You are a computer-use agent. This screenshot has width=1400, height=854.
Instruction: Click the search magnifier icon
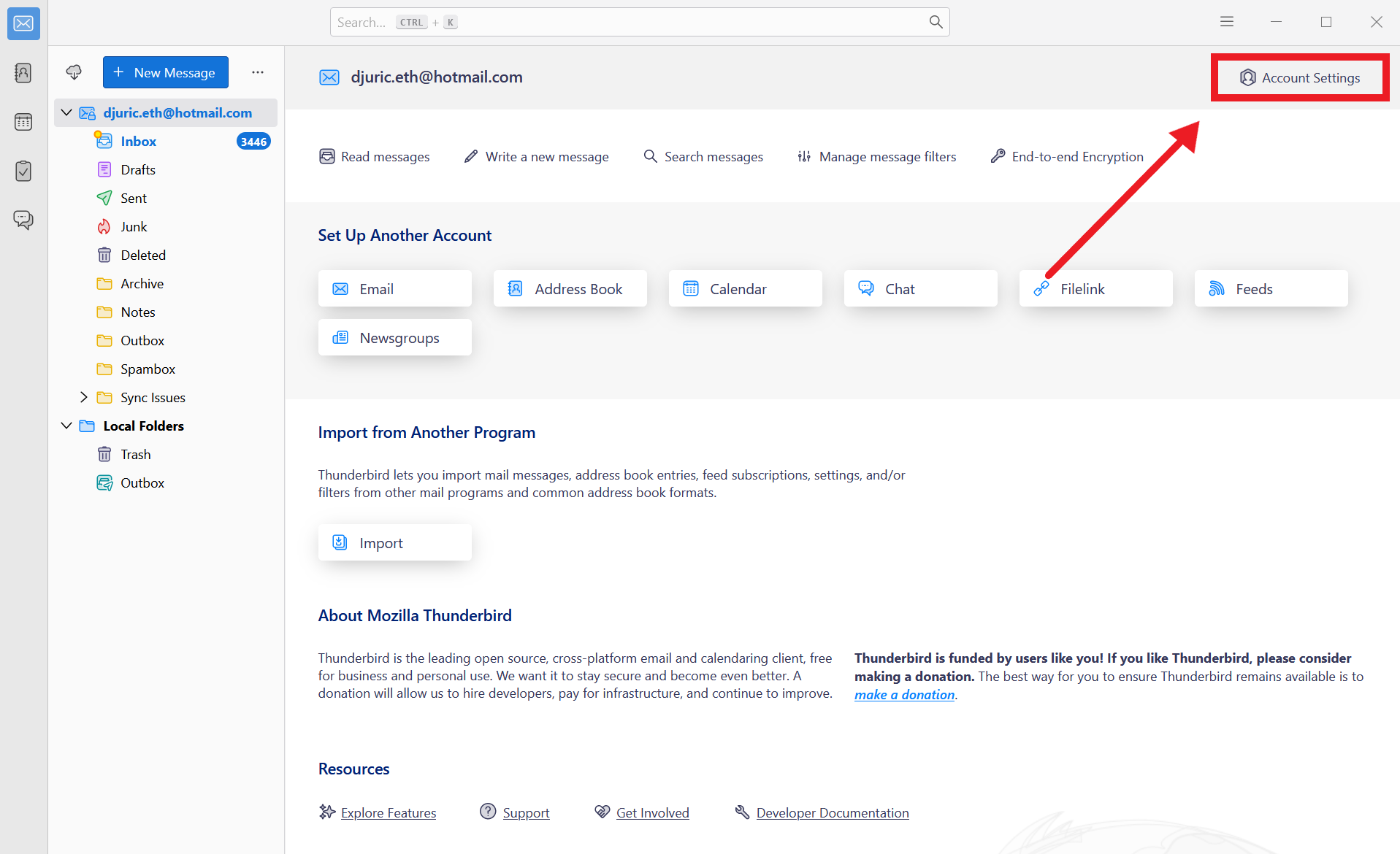click(x=936, y=22)
